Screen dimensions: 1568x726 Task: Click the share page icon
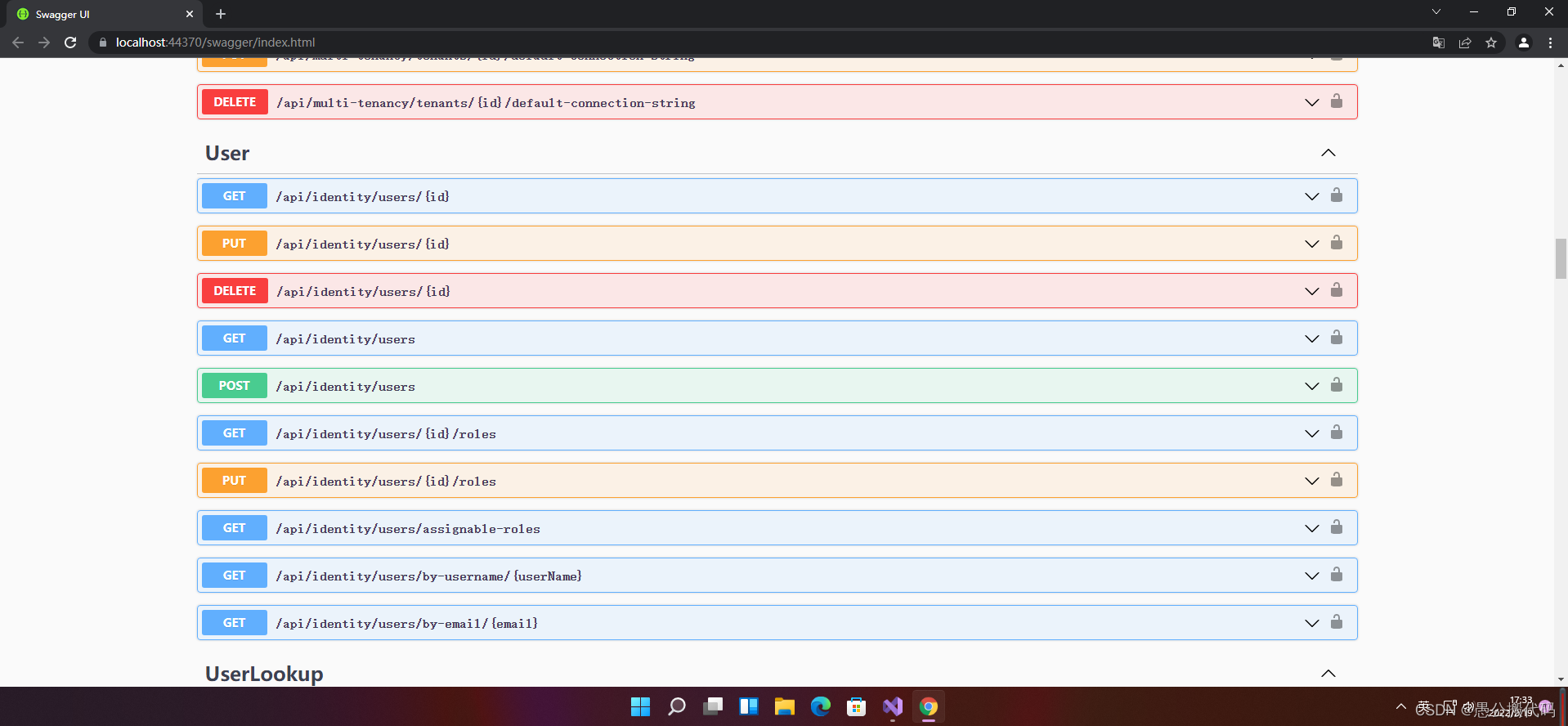(1465, 43)
